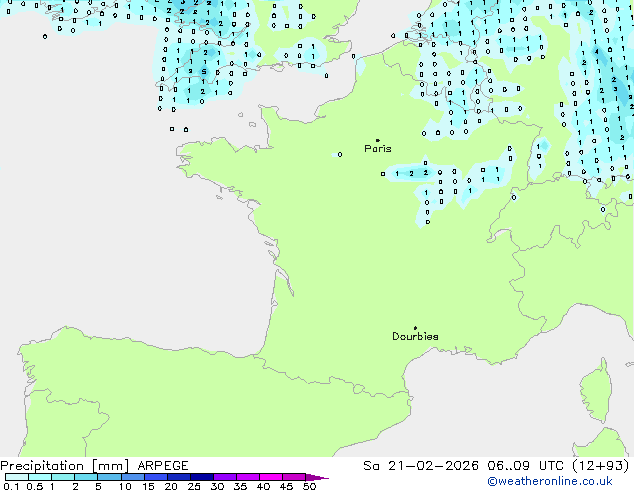Pick the palest legend swatch between 0.1 and 0.5

pyautogui.click(x=17, y=477)
